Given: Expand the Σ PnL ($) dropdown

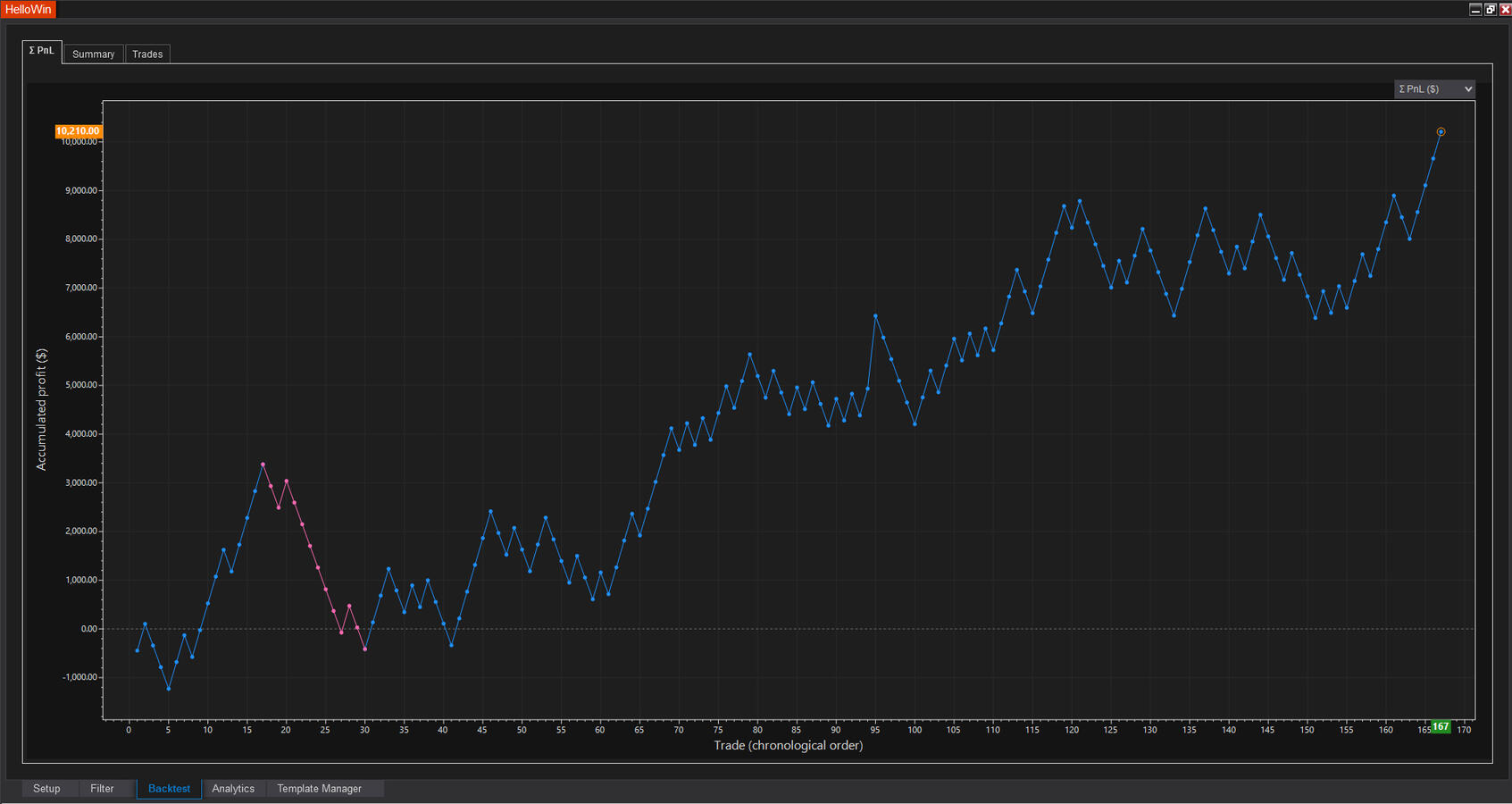Looking at the screenshot, I should pos(1433,89).
